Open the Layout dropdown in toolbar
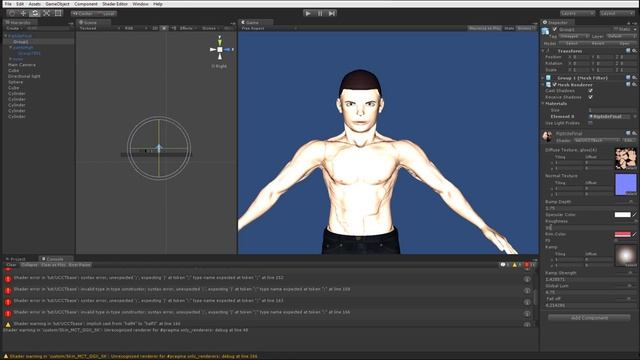Screen dimensions: 640x360 click(616, 13)
